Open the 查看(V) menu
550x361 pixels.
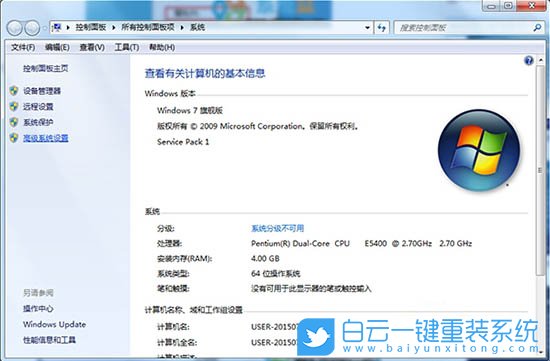pyautogui.click(x=92, y=47)
